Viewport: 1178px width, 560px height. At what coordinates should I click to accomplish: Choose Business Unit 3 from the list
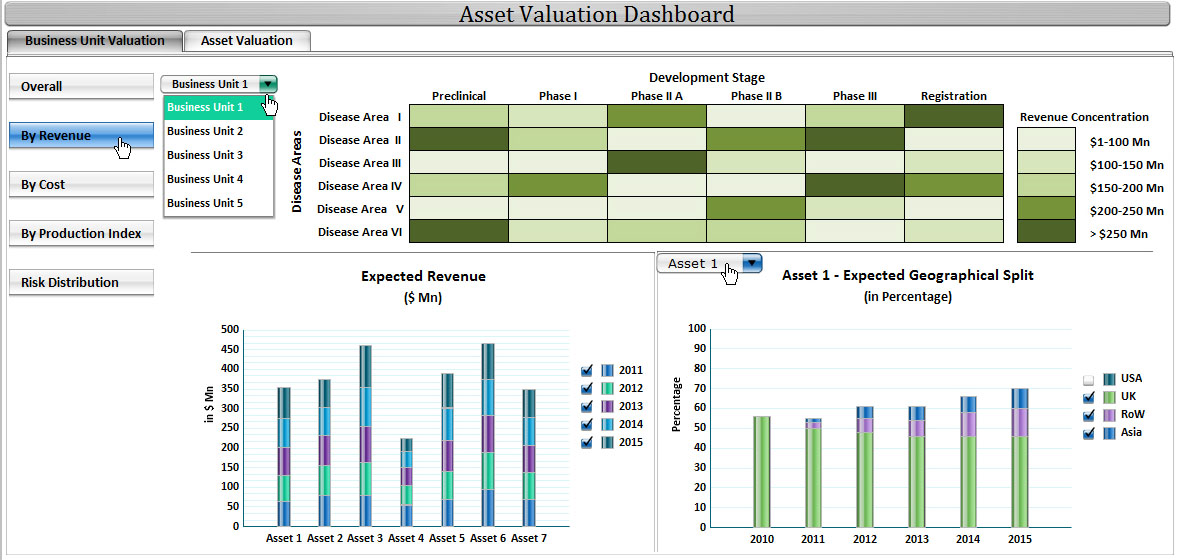point(205,155)
